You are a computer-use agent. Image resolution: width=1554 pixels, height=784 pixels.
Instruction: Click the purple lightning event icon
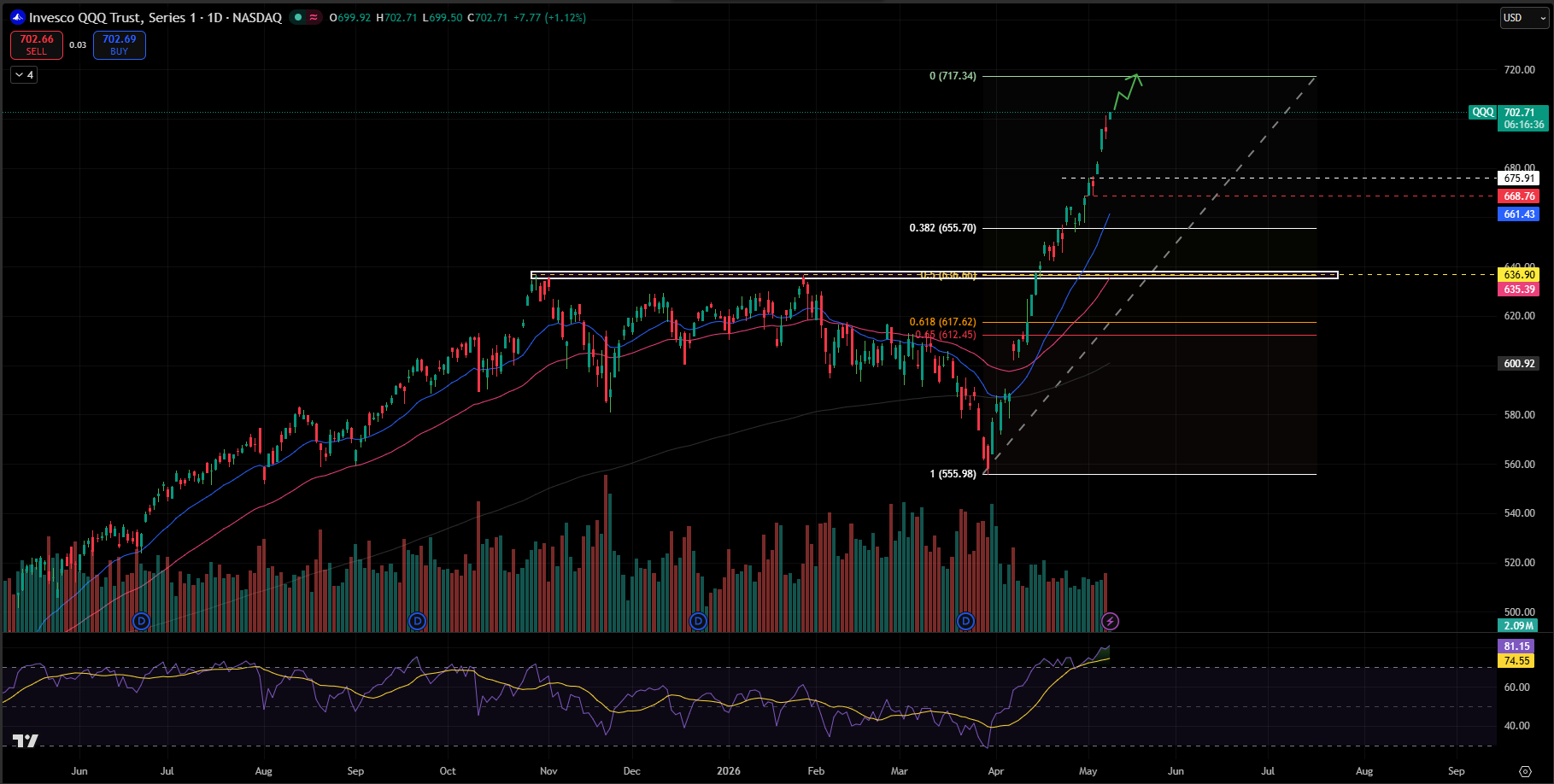click(x=1110, y=621)
